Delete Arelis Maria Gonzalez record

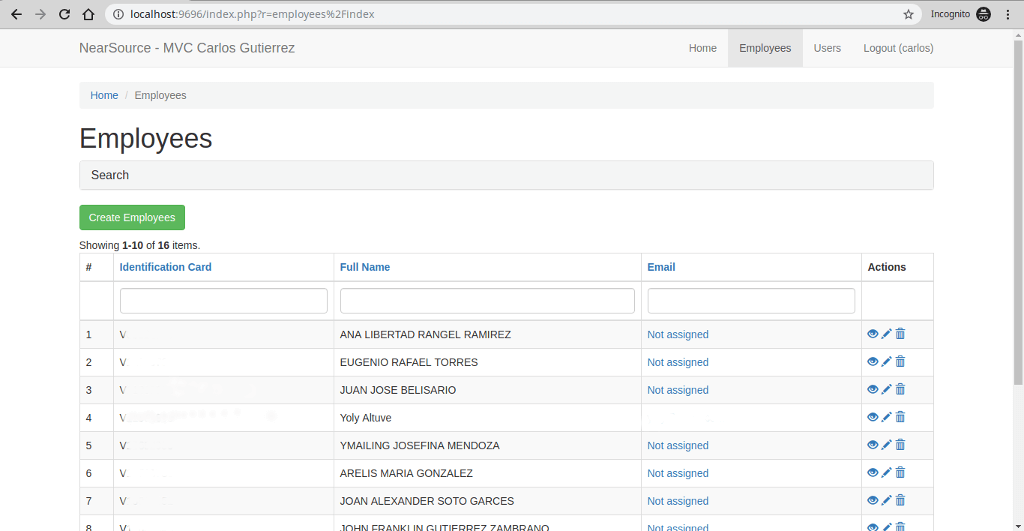point(900,472)
